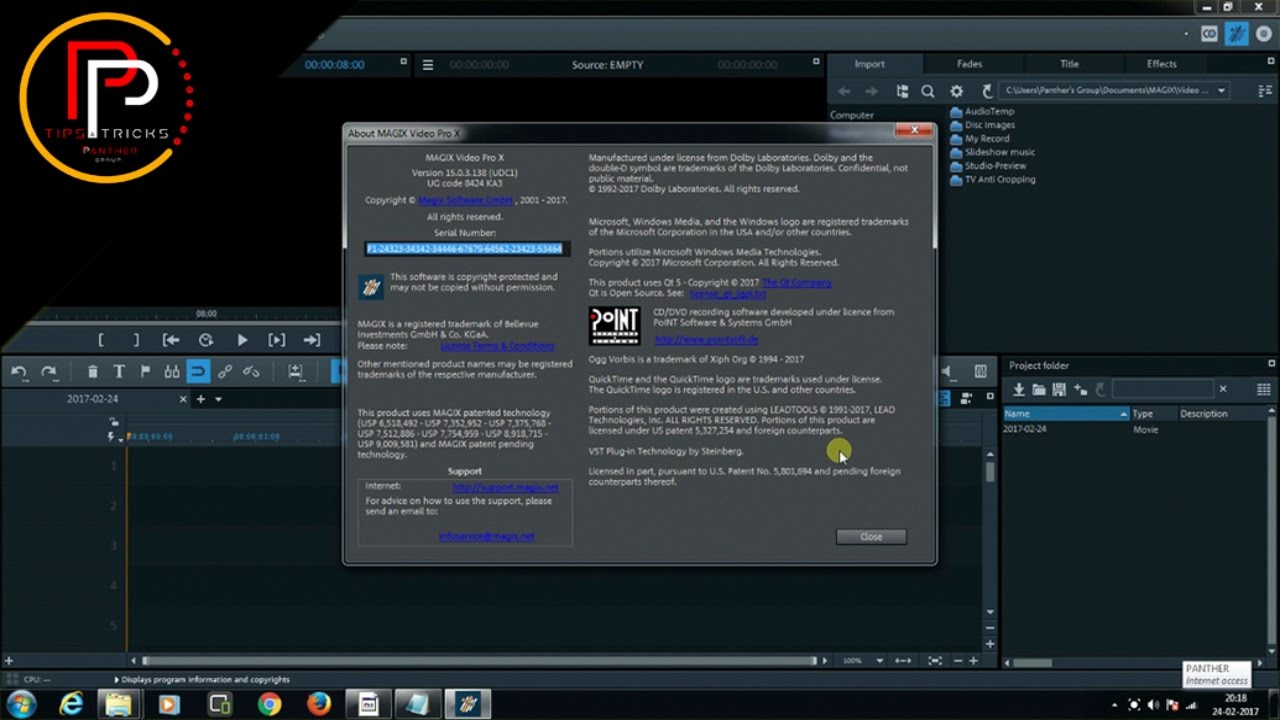
Task: Change media pool list view icon
Action: tap(1264, 91)
